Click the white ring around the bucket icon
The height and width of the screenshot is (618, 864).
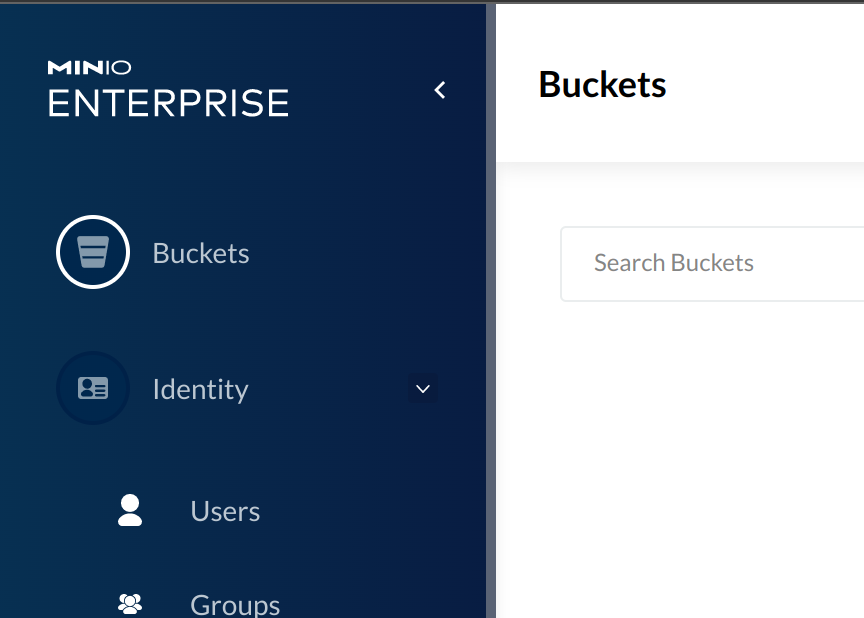[93, 218]
